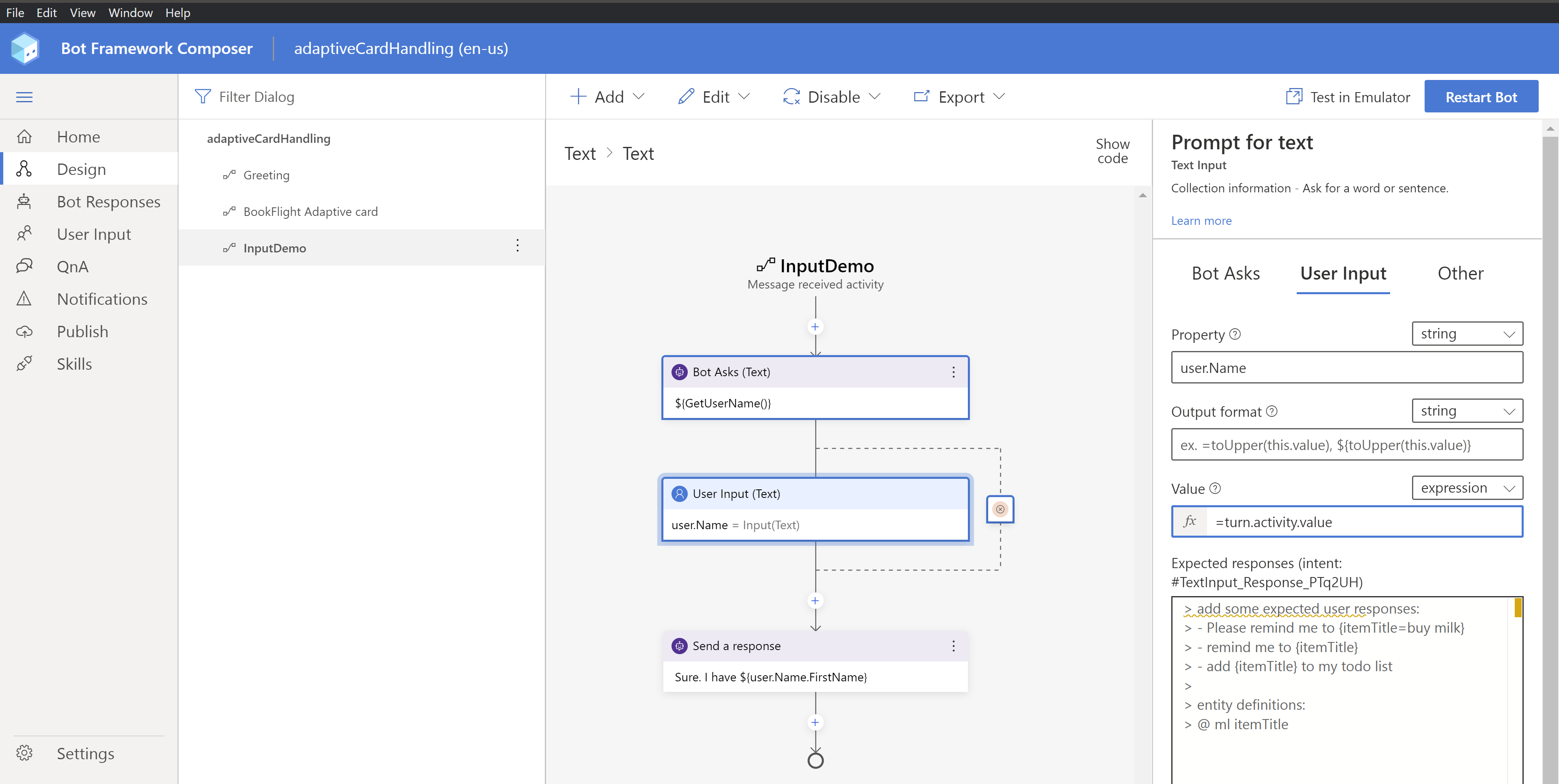Toggle Show code view
The image size is (1559, 784).
[x=1112, y=151]
